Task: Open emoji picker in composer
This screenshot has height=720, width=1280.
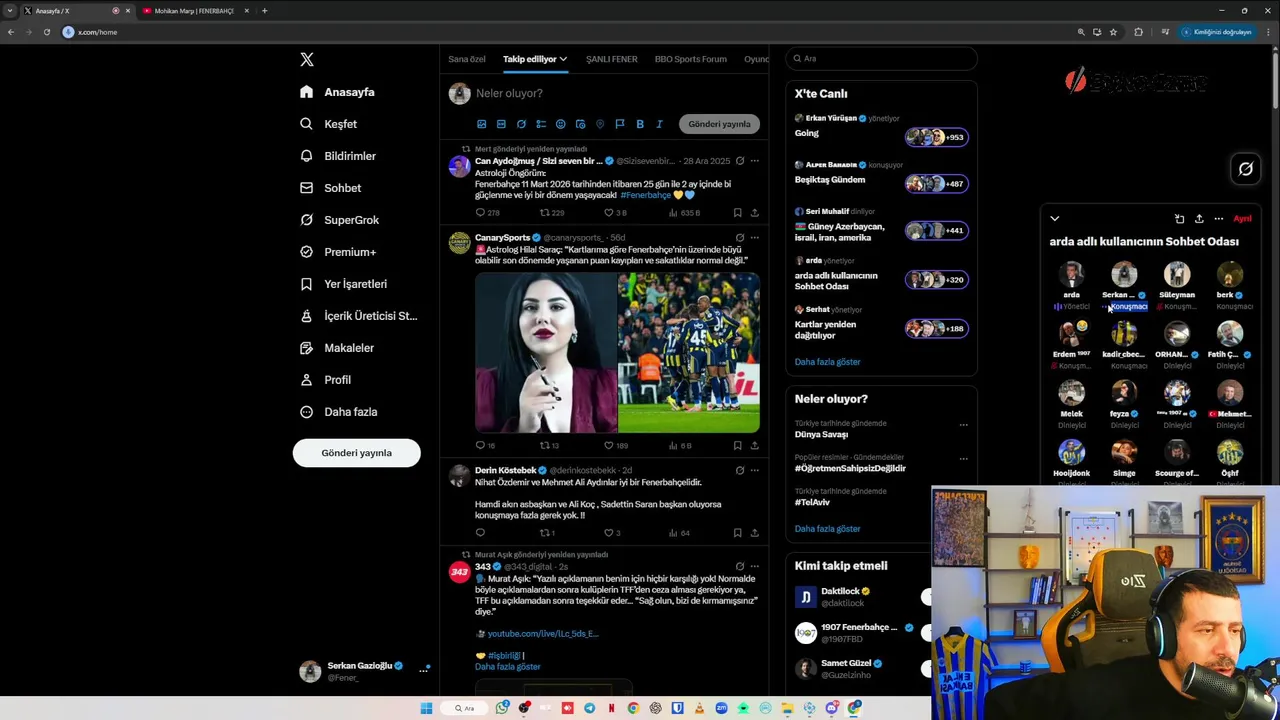Action: click(x=560, y=124)
